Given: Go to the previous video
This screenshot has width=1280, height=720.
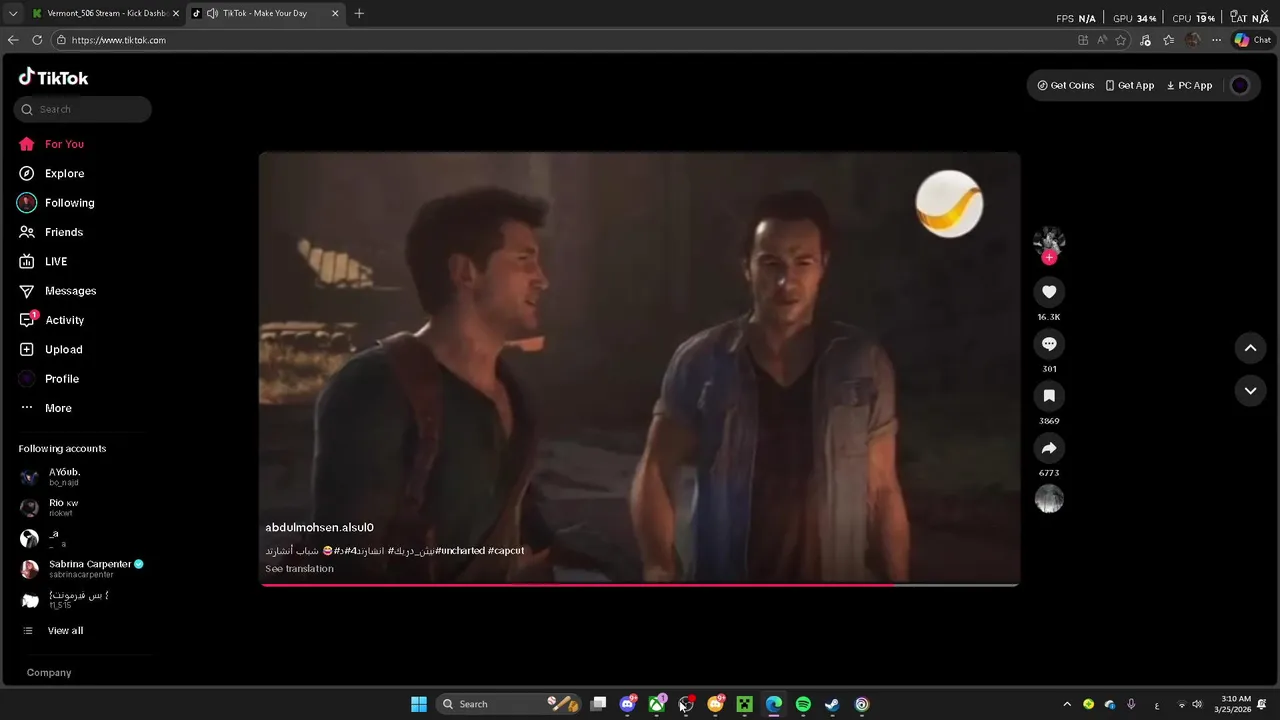Looking at the screenshot, I should [x=1250, y=348].
